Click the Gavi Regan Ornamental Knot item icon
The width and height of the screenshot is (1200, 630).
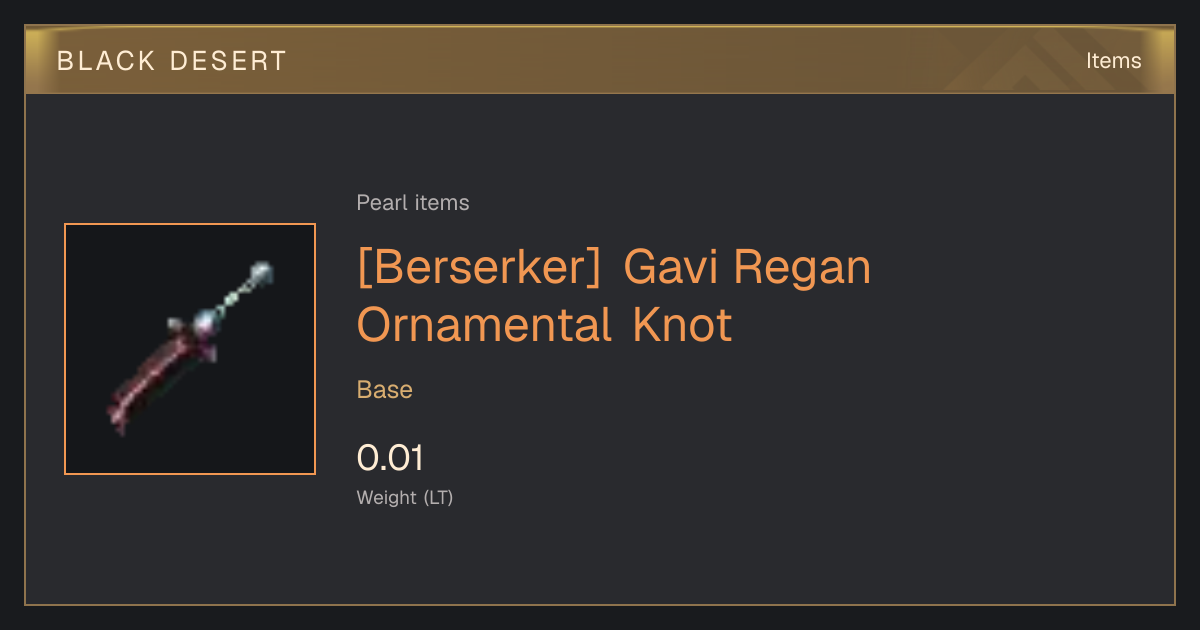pos(190,349)
